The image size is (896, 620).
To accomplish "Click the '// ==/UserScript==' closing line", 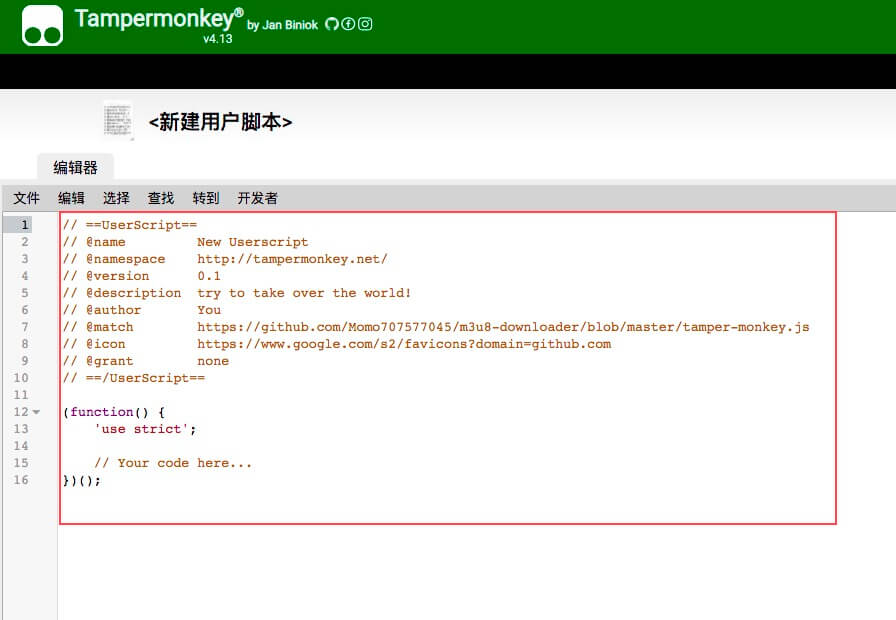I will point(134,378).
